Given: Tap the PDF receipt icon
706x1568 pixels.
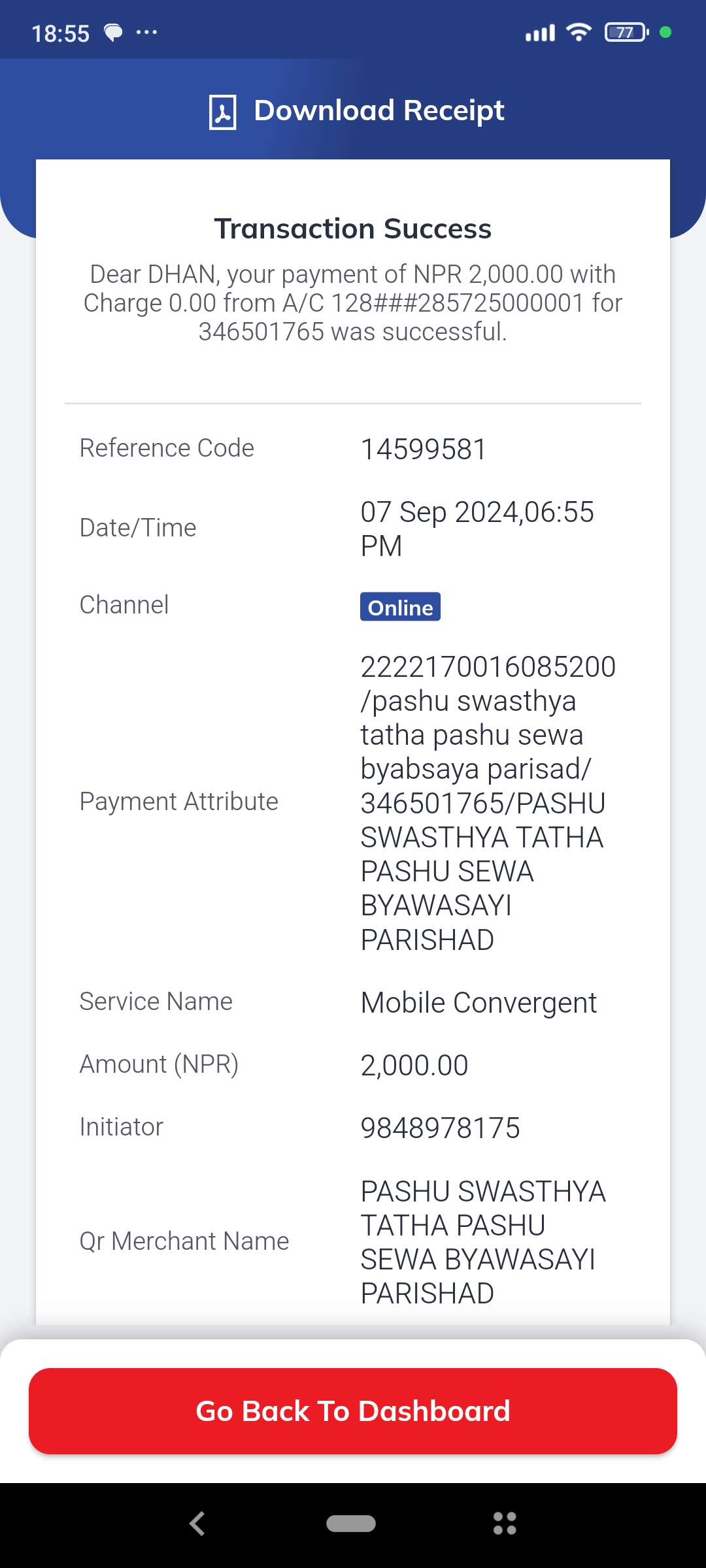Looking at the screenshot, I should point(222,112).
